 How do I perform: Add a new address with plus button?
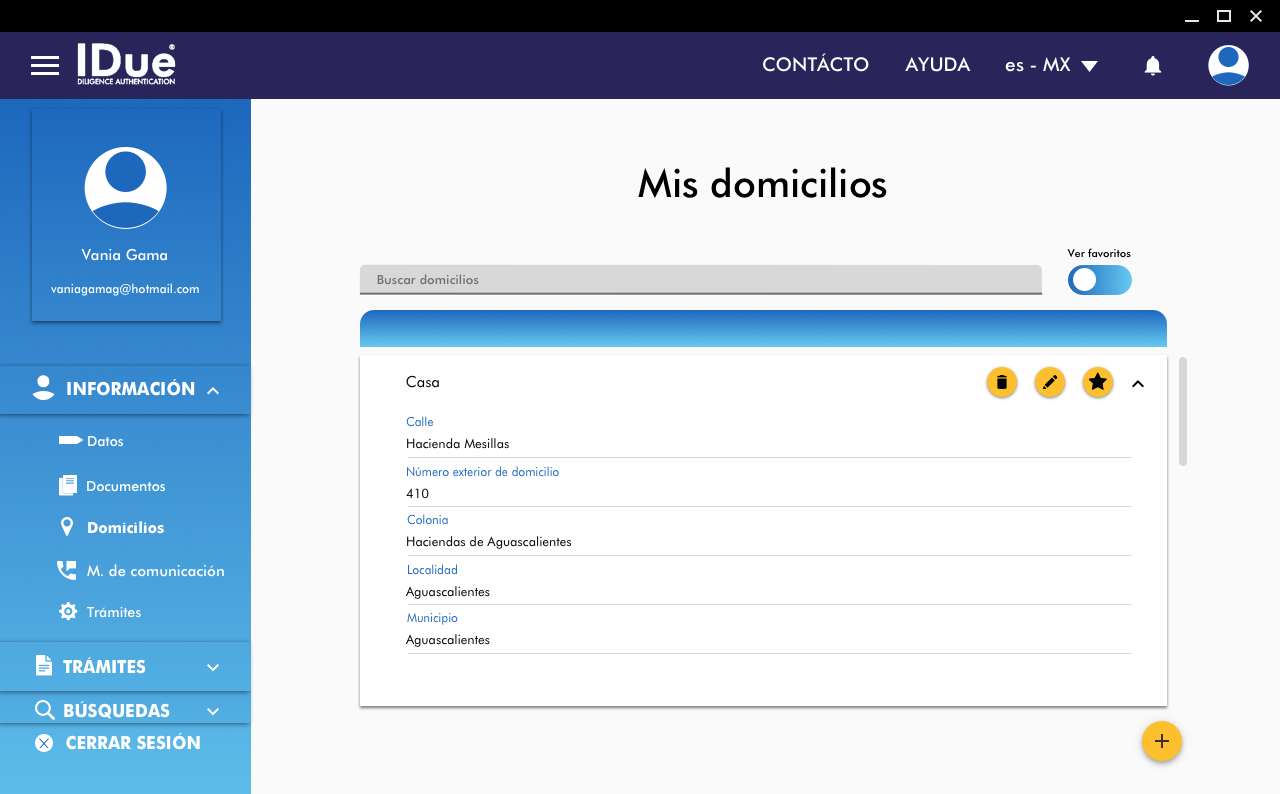(1161, 741)
